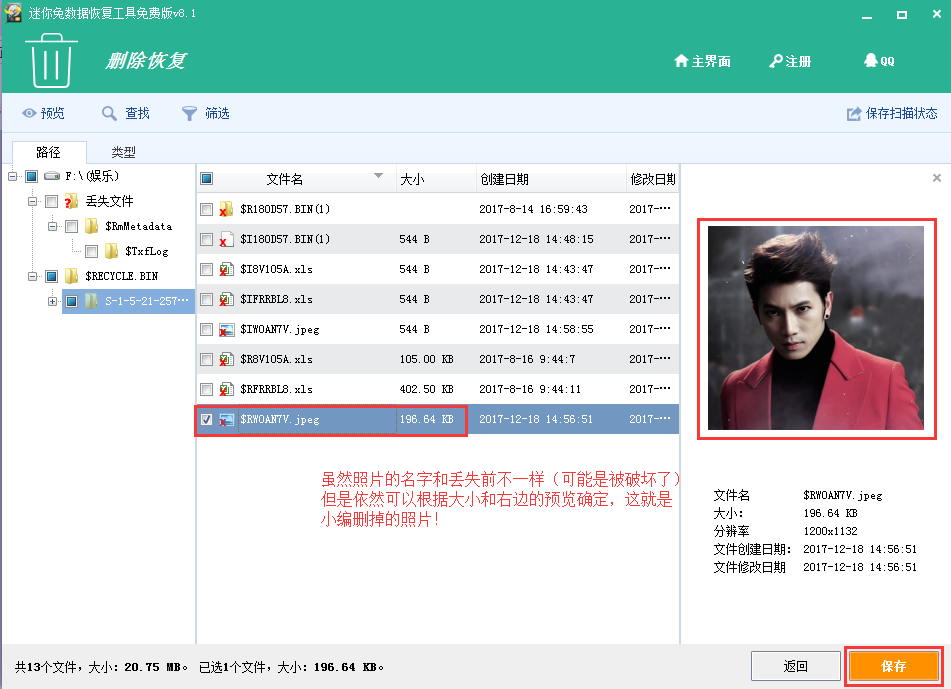The image size is (951, 689).
Task: Click the save scan status icon
Action: click(854, 113)
